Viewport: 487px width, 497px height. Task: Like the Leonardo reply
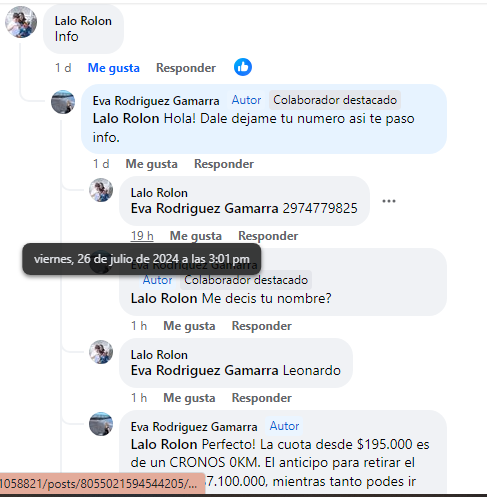[189, 398]
